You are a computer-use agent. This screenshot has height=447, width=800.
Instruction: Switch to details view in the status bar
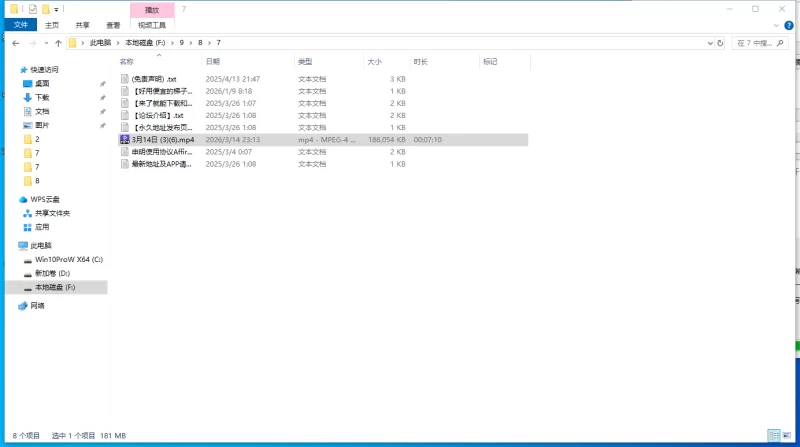[774, 435]
